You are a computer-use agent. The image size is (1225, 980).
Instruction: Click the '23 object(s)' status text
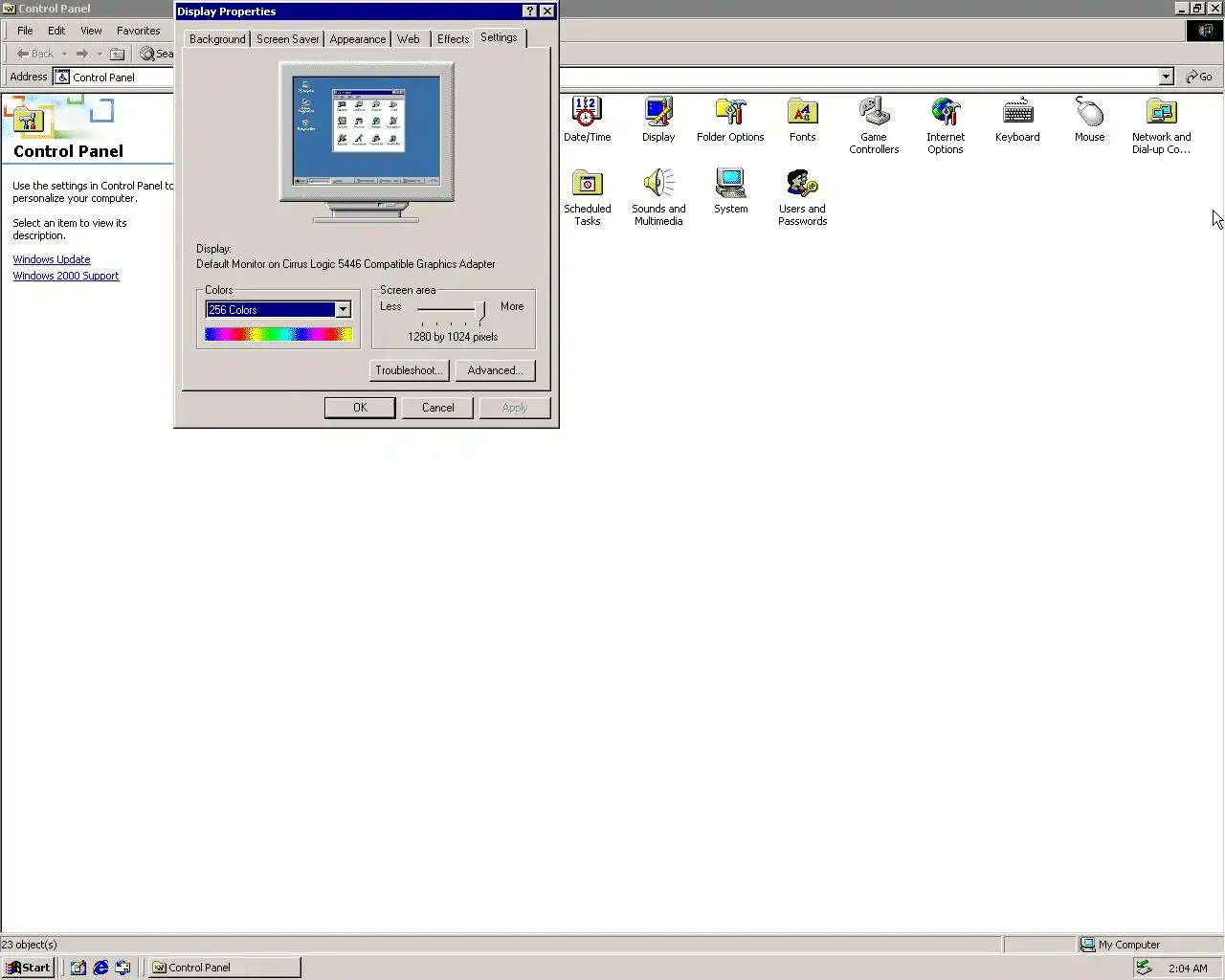point(29,945)
